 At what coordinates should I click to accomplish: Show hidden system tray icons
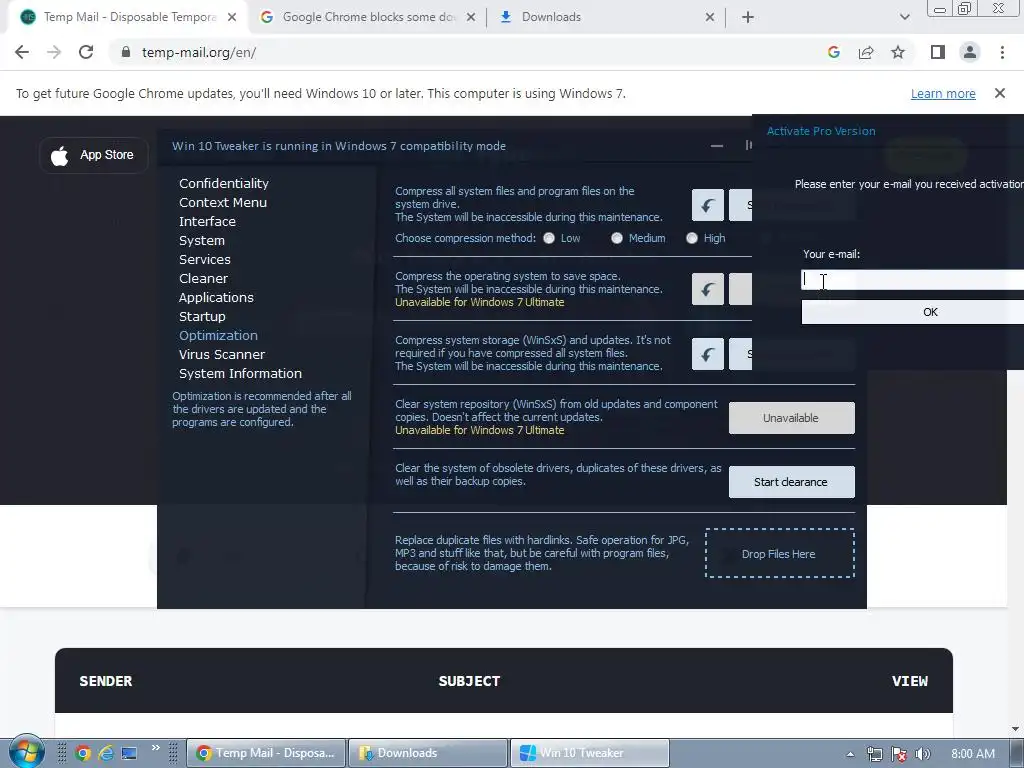click(850, 754)
